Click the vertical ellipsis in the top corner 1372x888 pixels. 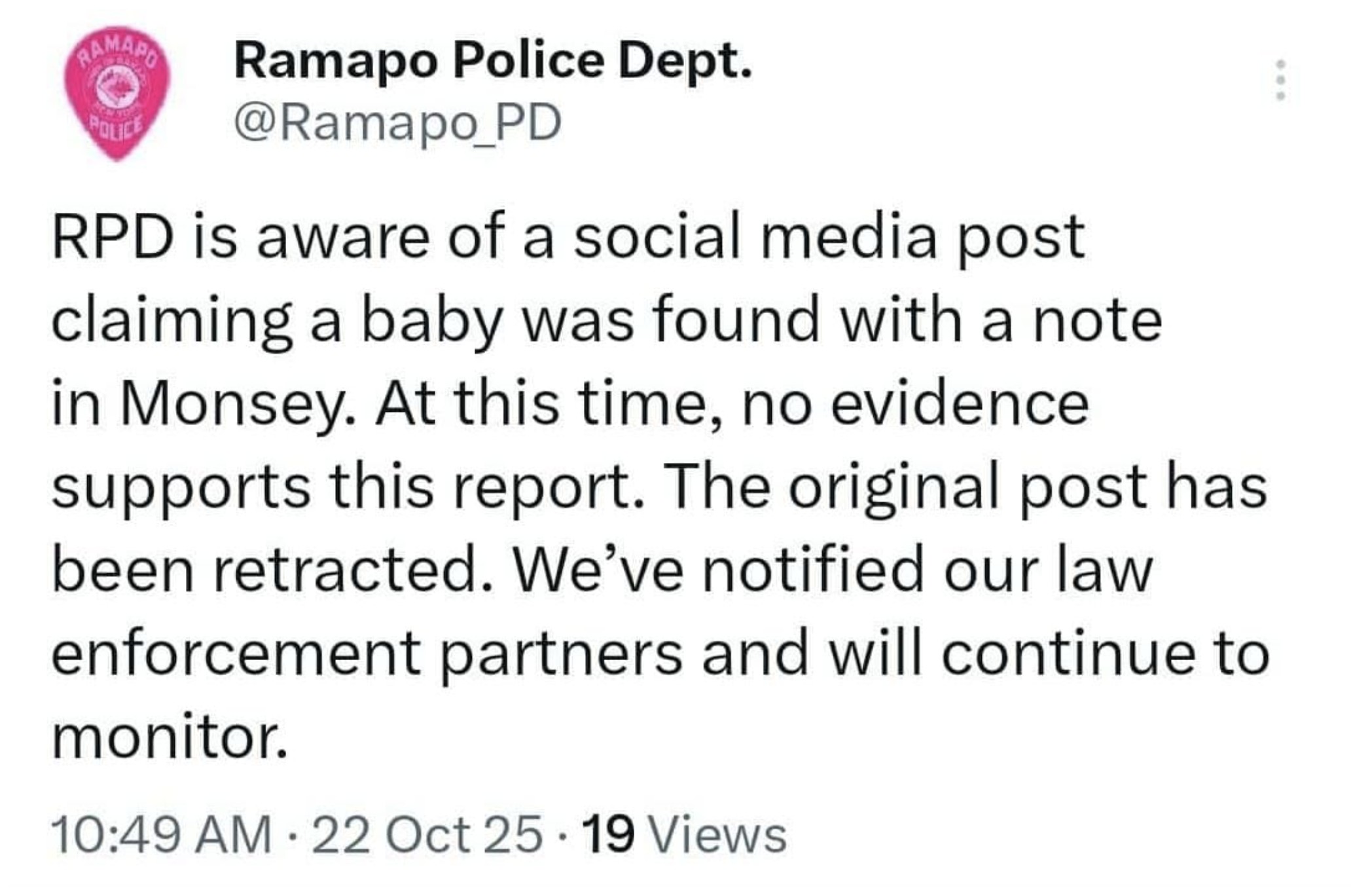pos(1282,79)
